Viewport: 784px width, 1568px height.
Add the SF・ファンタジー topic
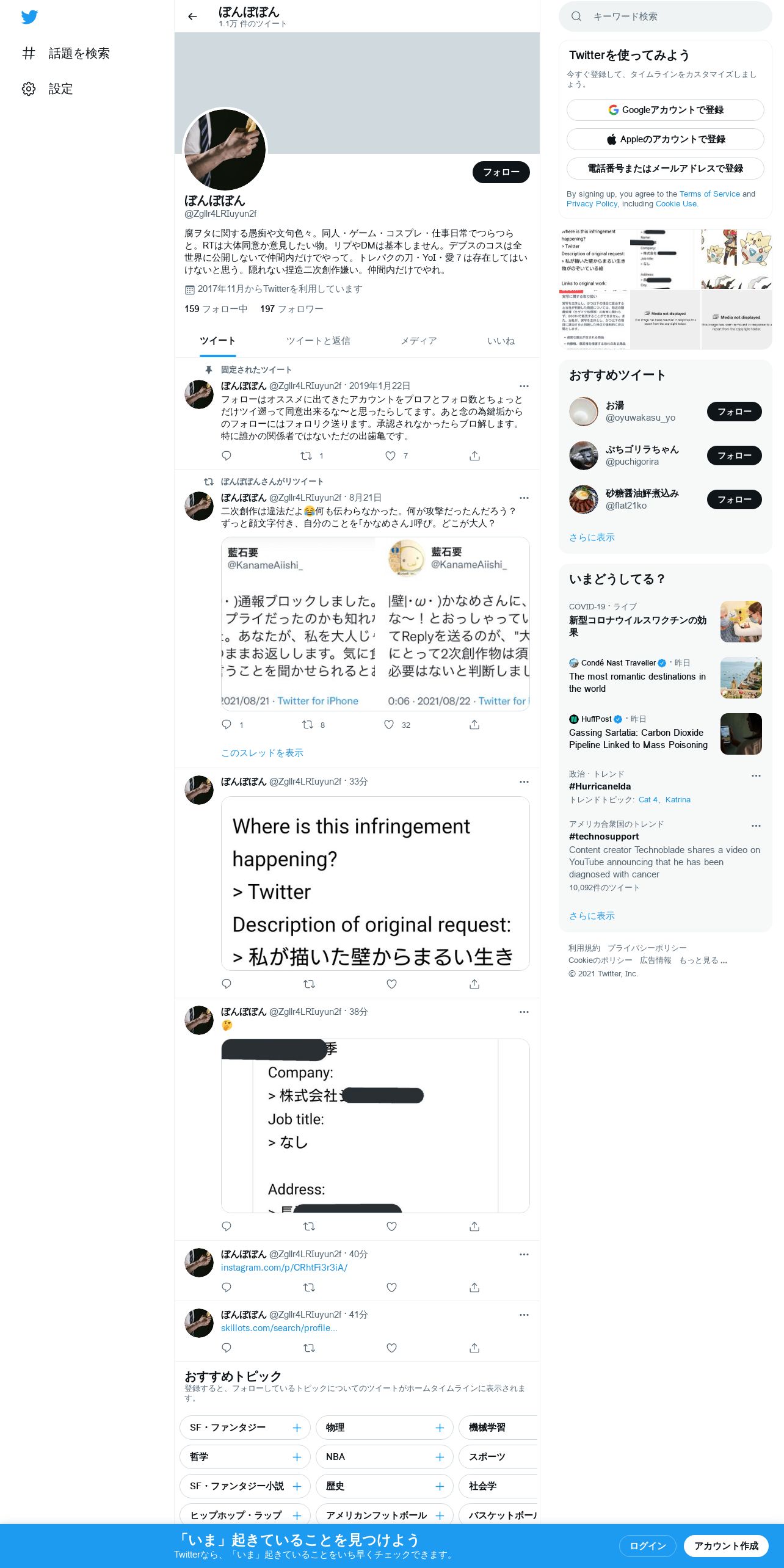click(x=297, y=1428)
